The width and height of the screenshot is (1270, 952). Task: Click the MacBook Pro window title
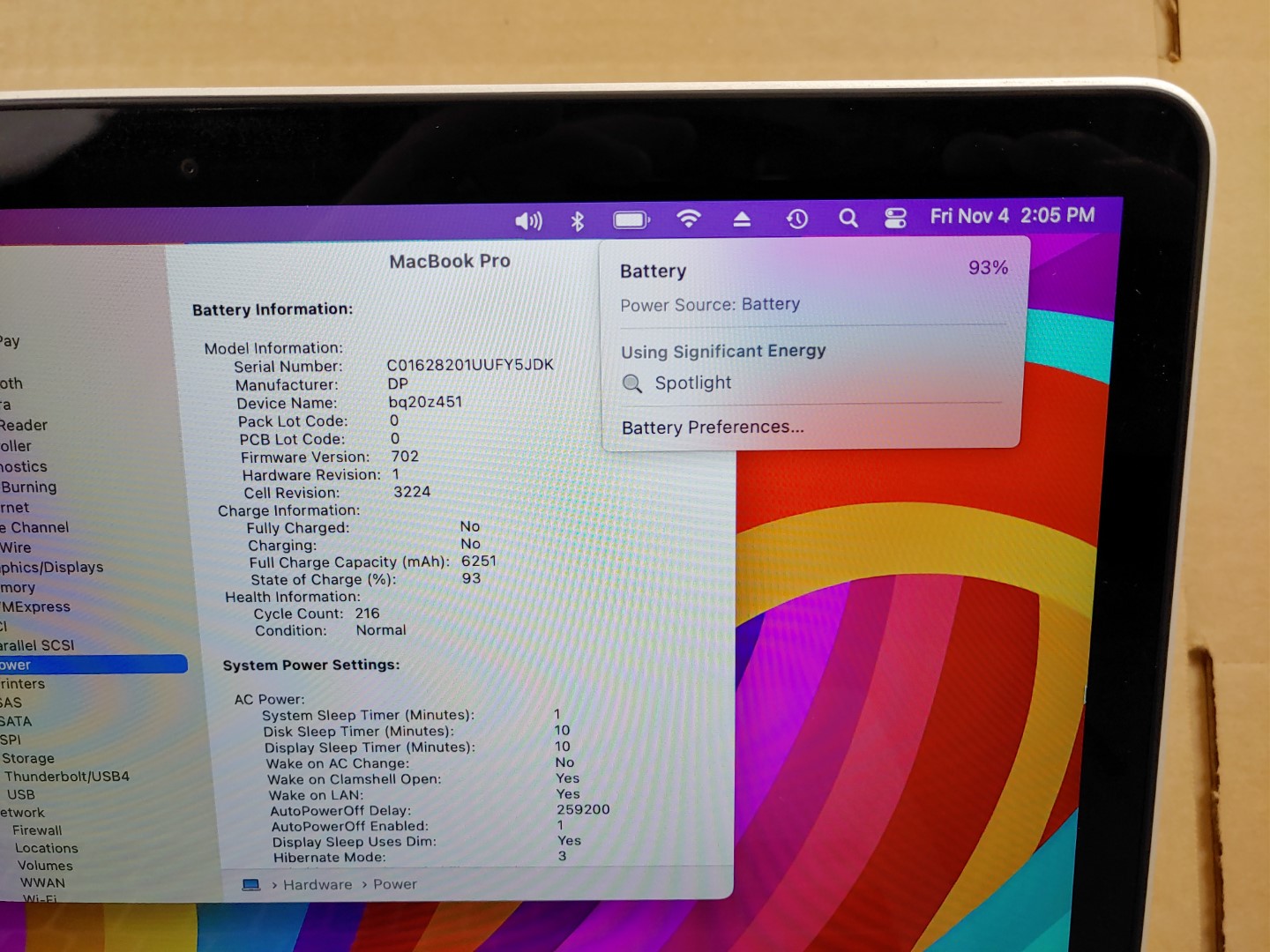coord(450,262)
